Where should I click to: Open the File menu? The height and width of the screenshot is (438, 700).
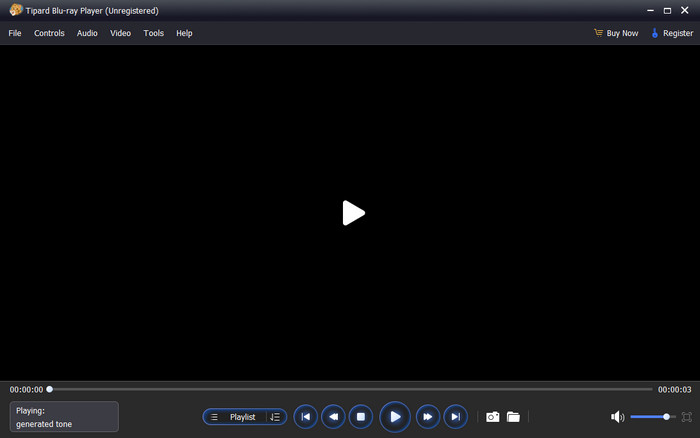point(15,33)
